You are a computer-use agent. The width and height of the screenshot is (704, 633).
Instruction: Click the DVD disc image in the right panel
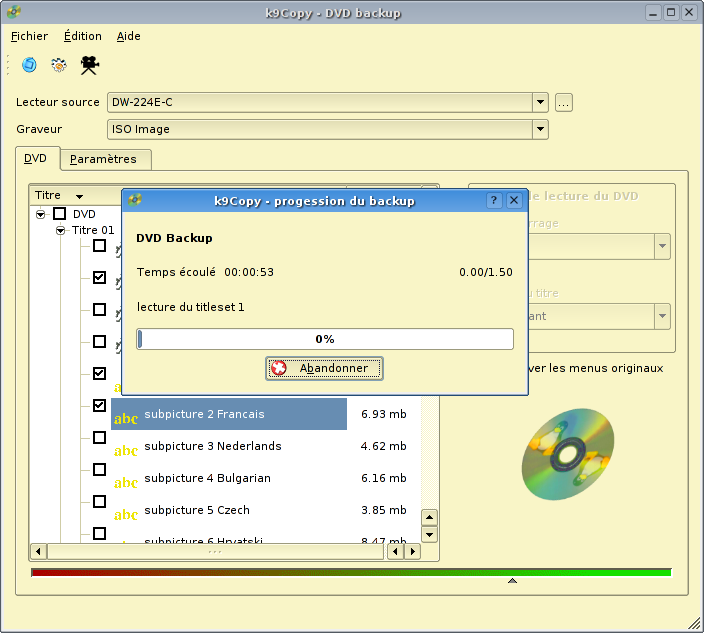(x=568, y=454)
